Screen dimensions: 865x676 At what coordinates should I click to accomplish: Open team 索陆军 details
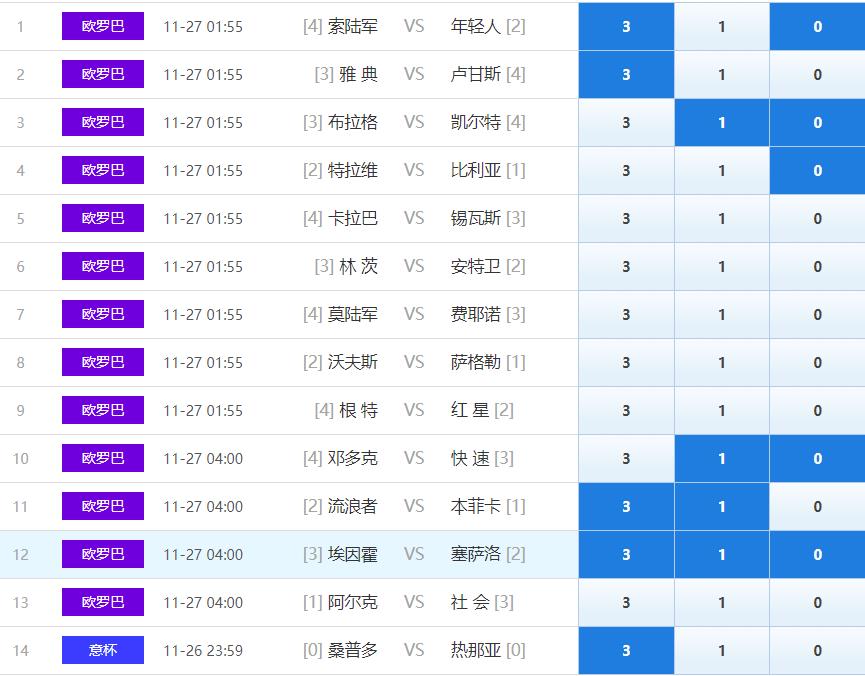[353, 26]
